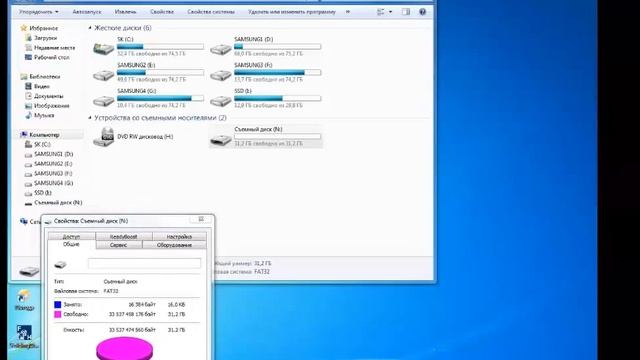Select SK (C:) in the navigation tree
640x360 pixels.
tap(42, 144)
